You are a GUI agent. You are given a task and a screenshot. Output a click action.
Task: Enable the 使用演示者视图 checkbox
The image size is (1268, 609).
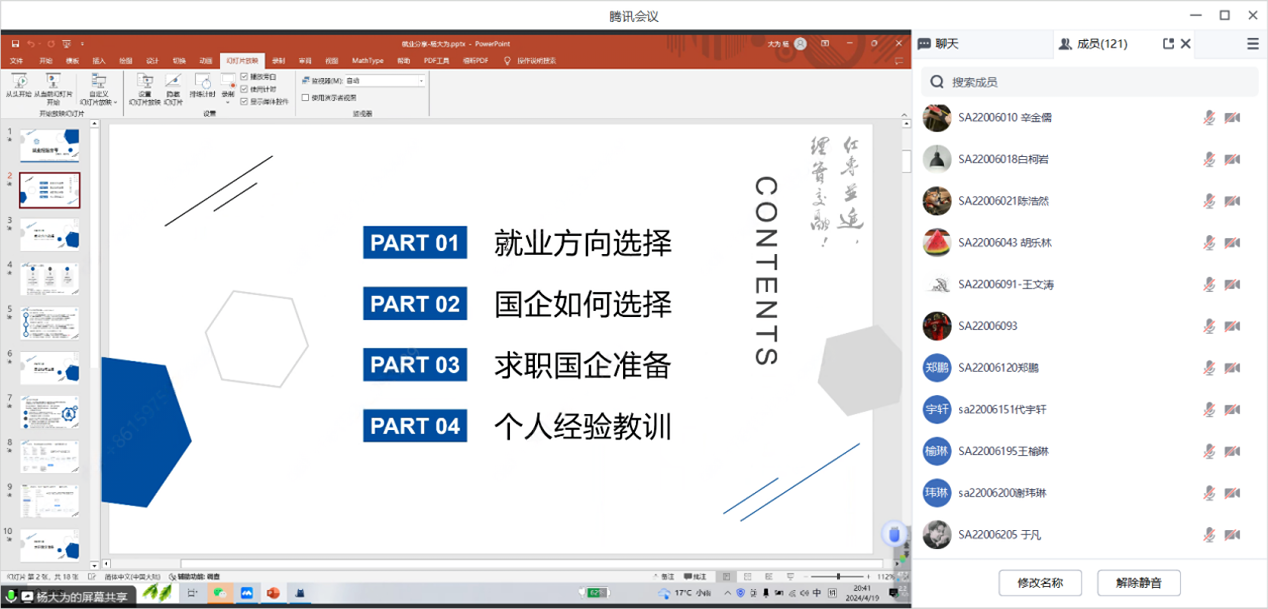306,98
